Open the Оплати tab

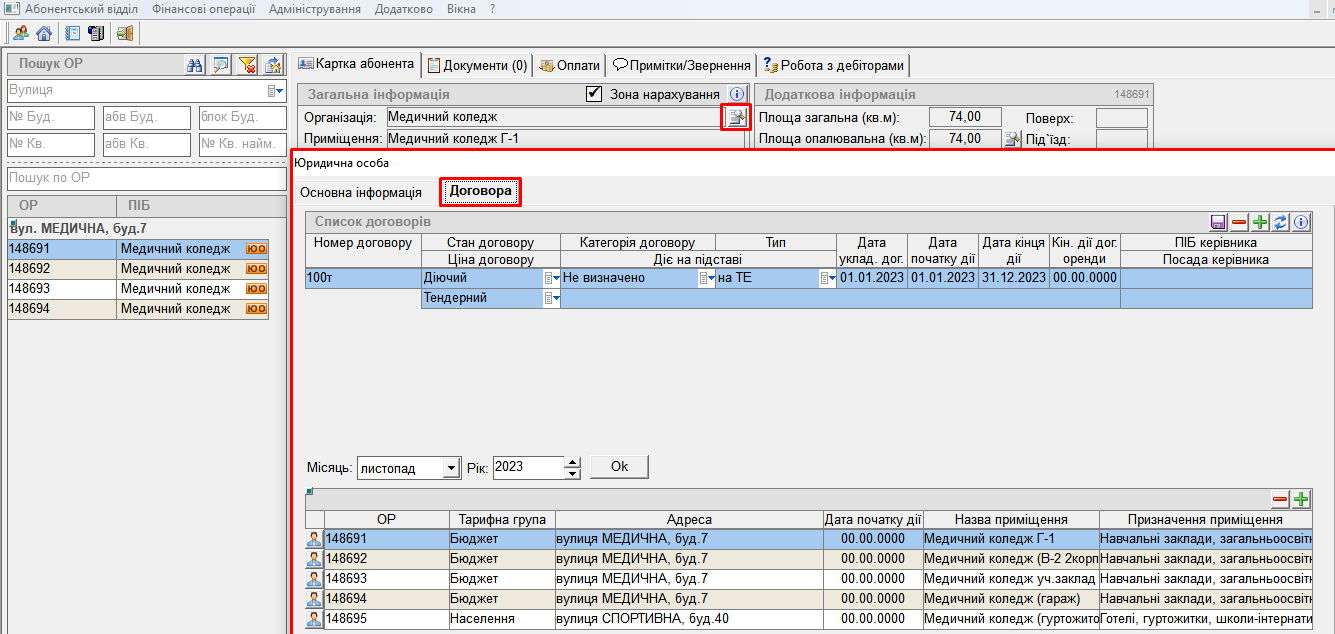click(569, 65)
